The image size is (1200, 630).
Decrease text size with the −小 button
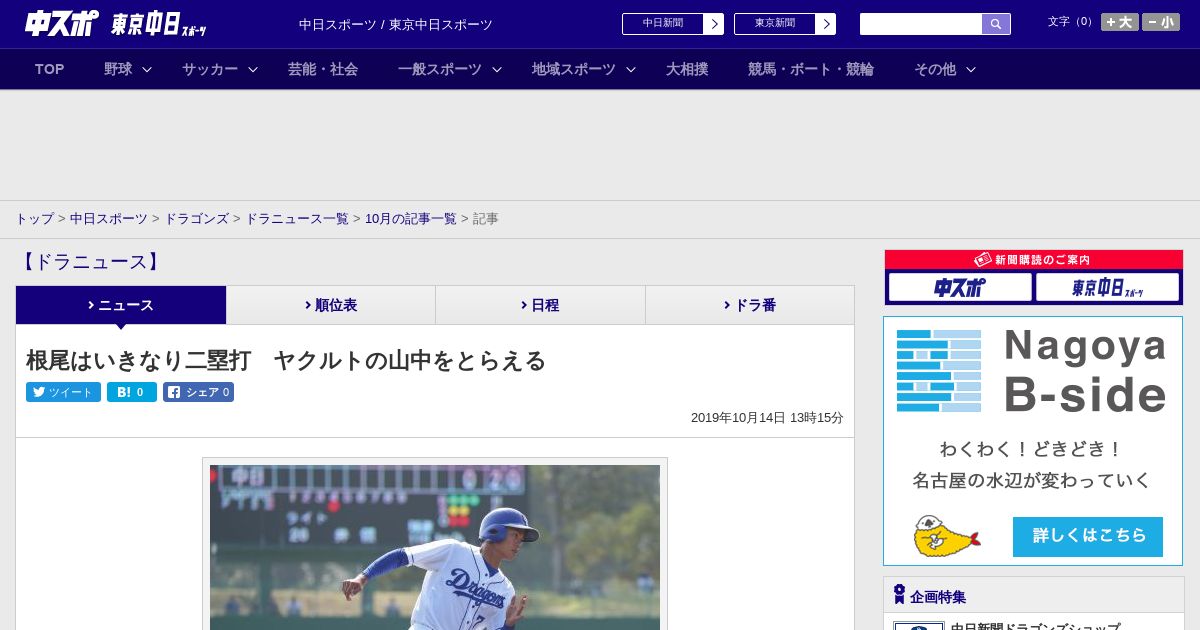point(1161,22)
